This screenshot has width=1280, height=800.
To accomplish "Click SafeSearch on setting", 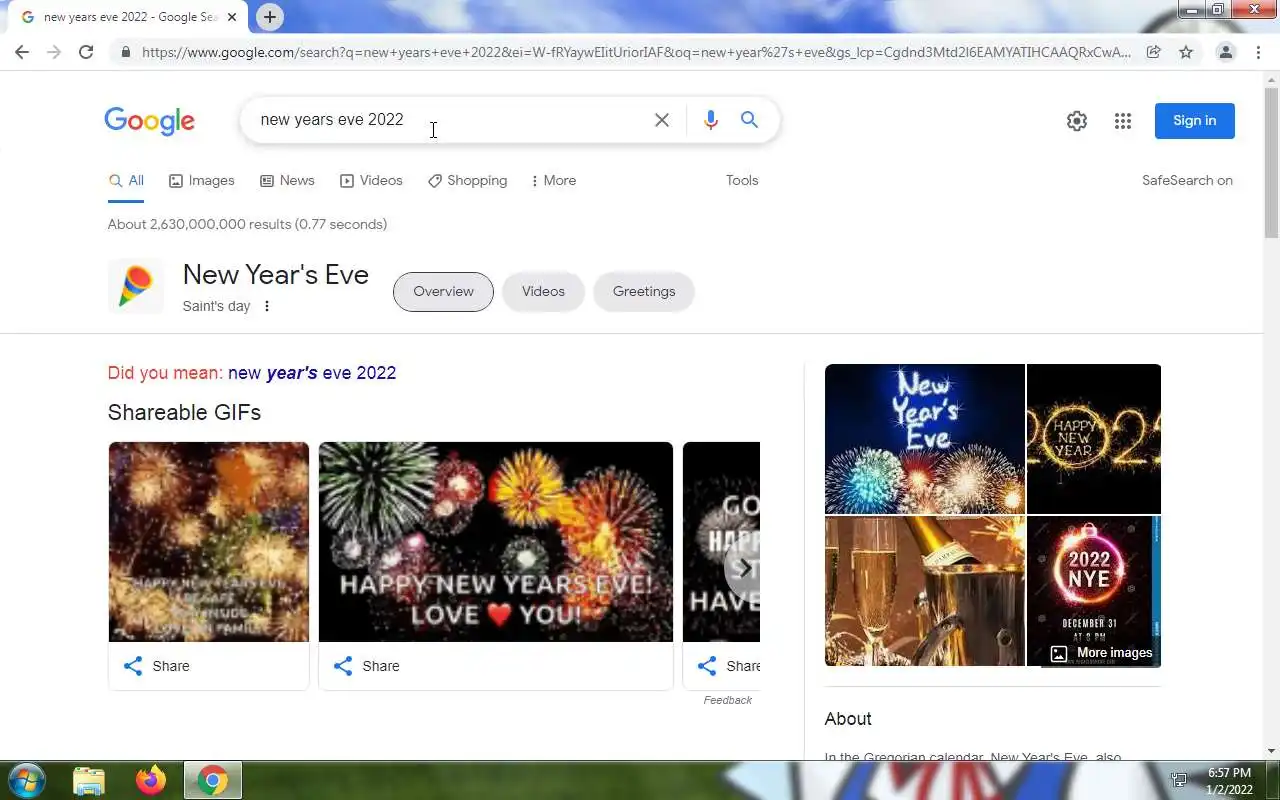I will tap(1187, 181).
